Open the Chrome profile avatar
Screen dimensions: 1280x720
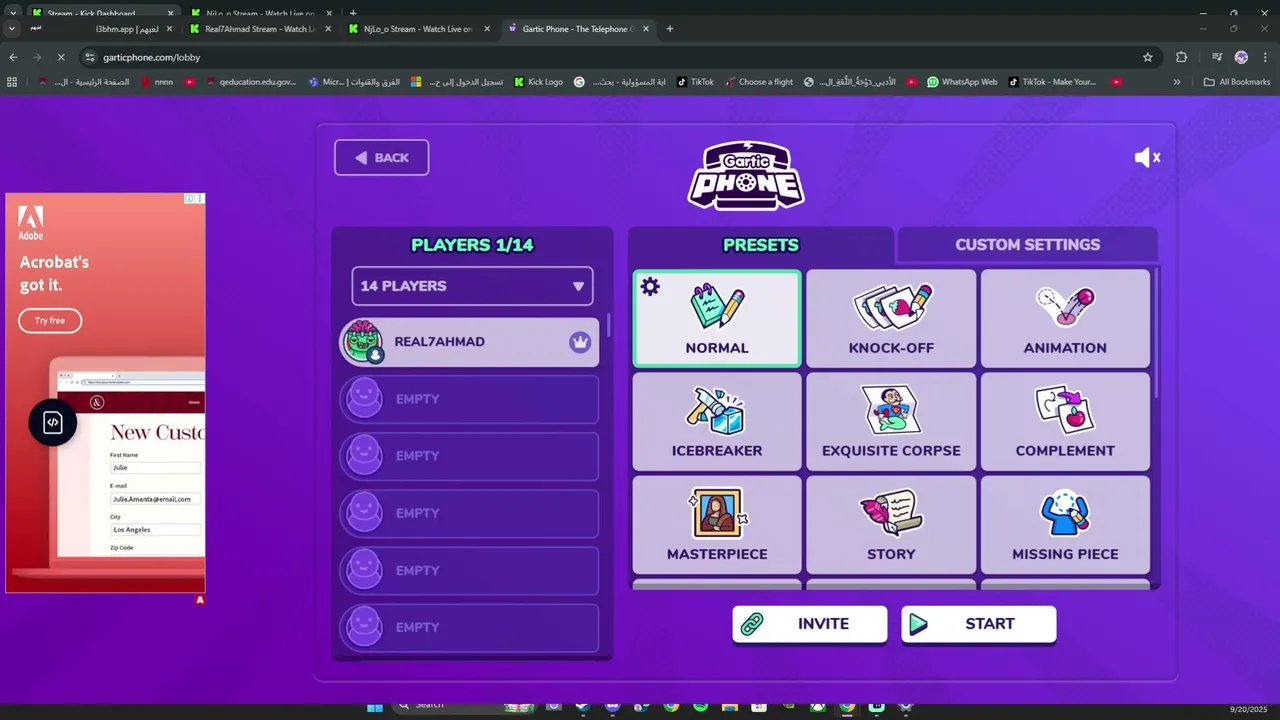(x=1241, y=57)
